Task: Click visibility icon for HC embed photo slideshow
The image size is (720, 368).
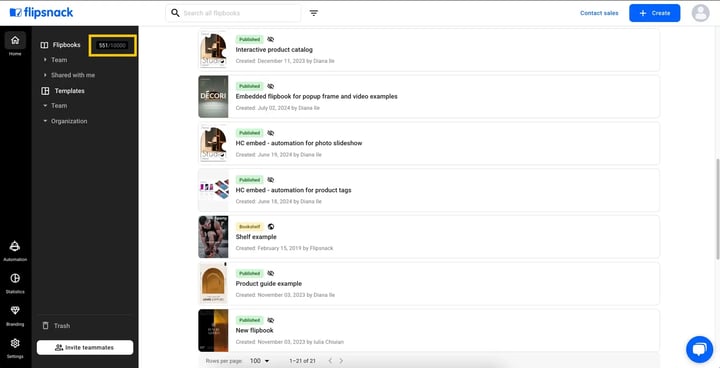Action: click(x=270, y=133)
